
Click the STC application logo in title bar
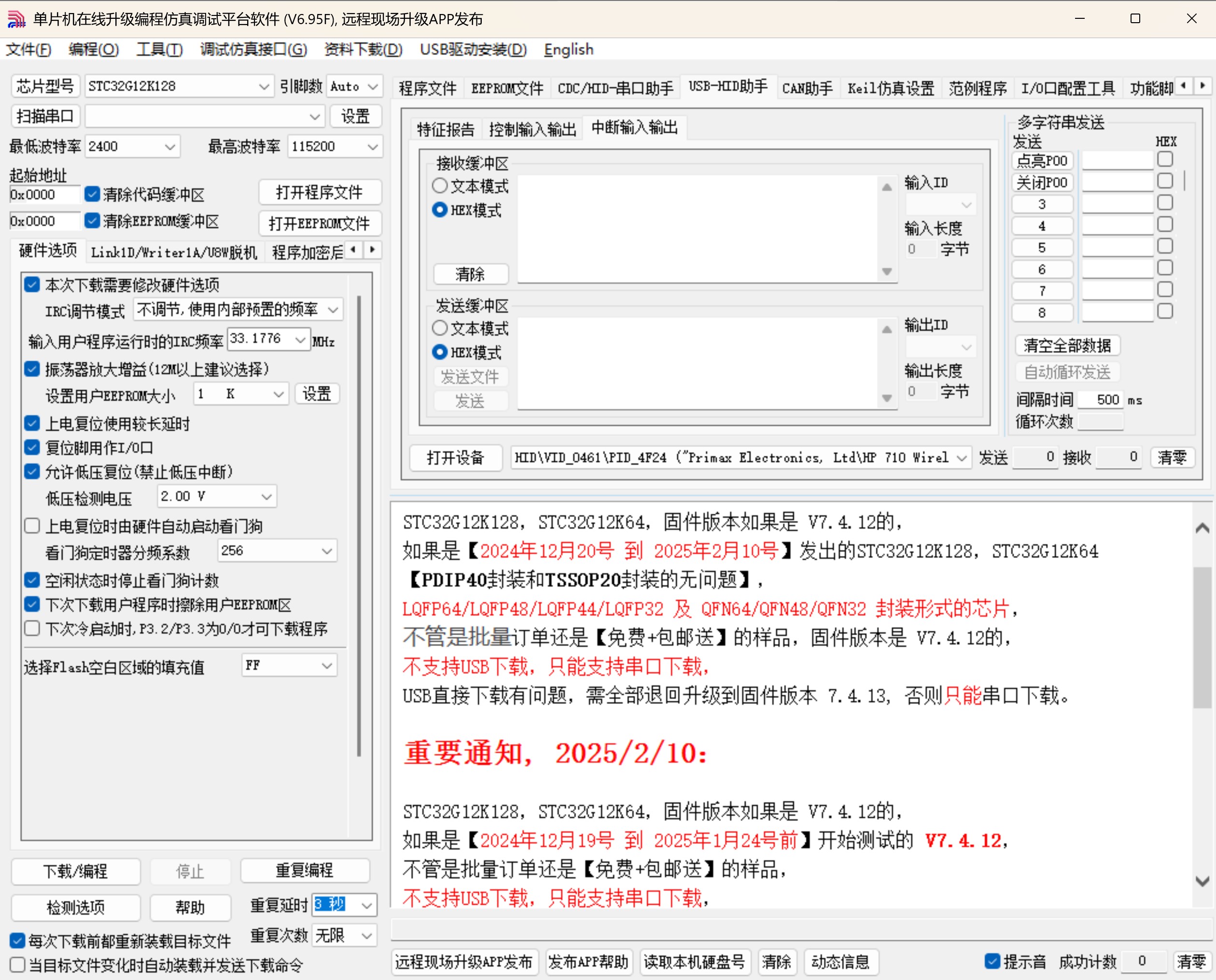(16, 19)
